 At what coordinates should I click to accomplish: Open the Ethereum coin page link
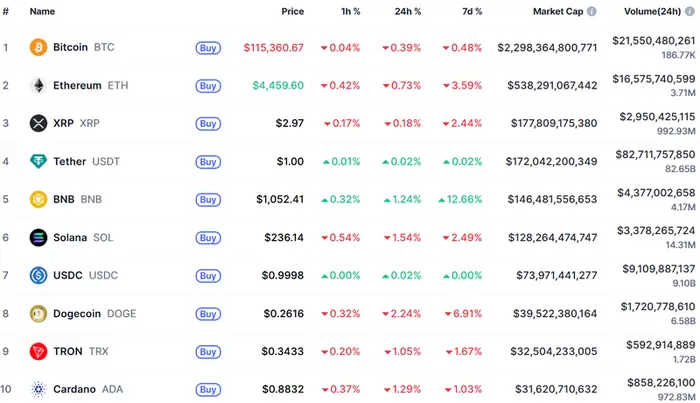pos(77,86)
